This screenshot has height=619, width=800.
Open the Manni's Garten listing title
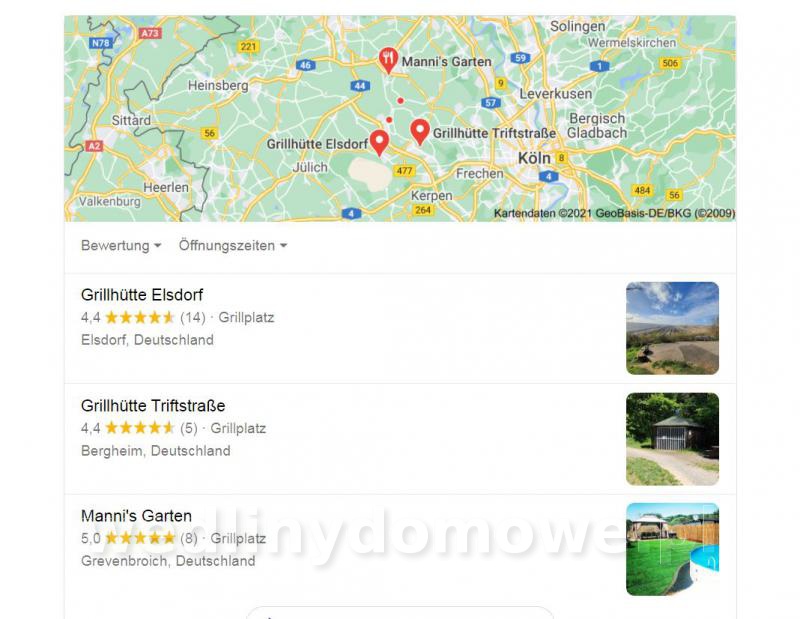[x=136, y=516]
